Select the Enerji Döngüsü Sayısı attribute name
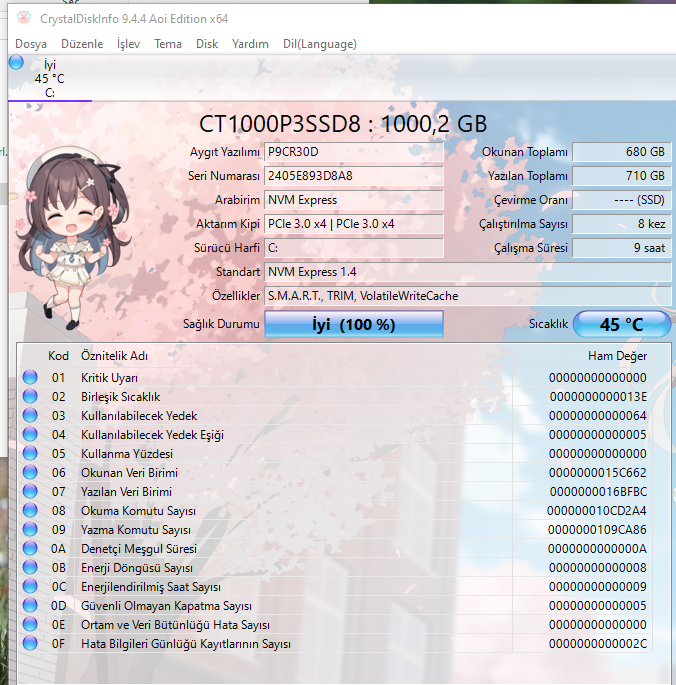676x685 pixels. point(137,568)
